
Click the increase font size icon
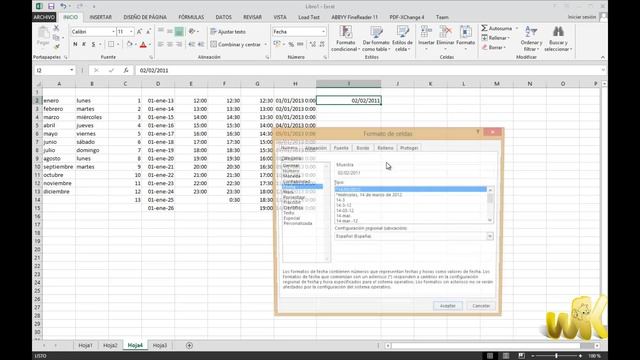coord(140,31)
